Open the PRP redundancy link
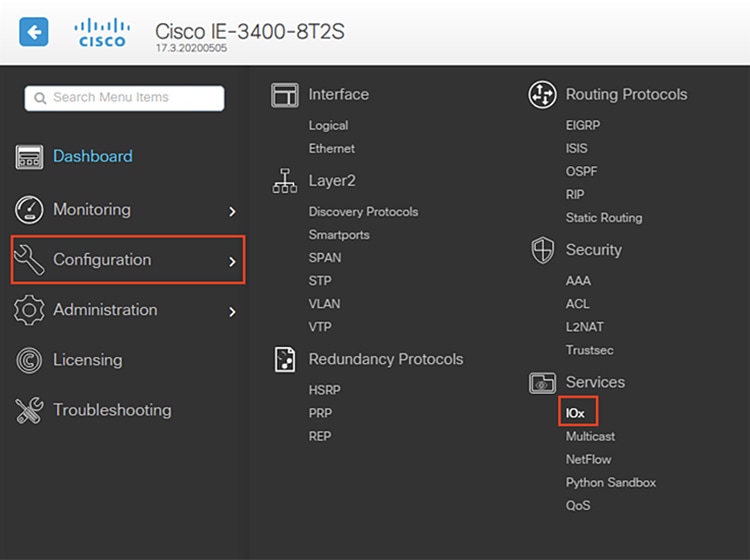The image size is (750, 560). 320,413
